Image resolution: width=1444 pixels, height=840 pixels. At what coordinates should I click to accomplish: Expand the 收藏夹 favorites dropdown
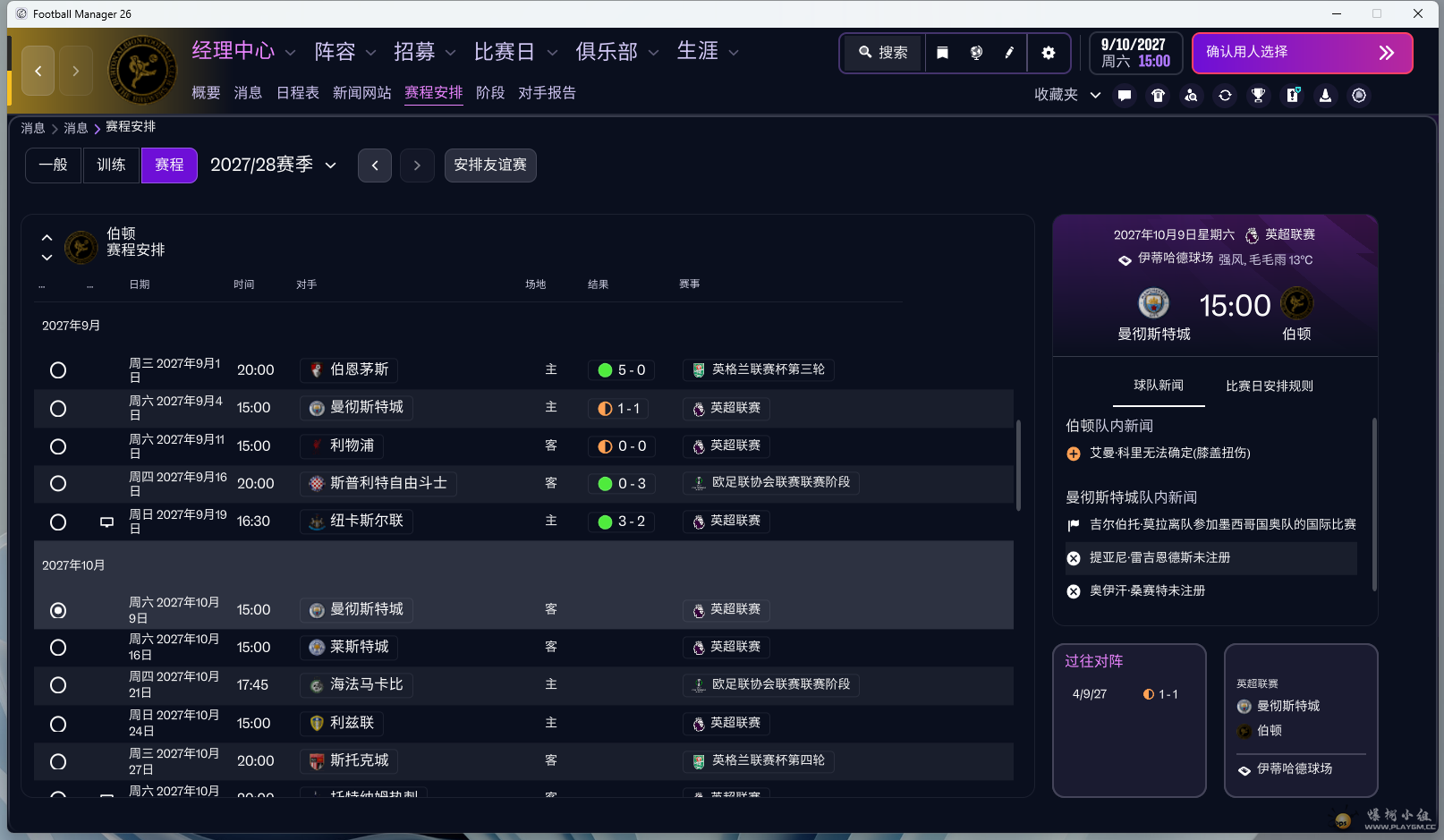click(x=1095, y=94)
